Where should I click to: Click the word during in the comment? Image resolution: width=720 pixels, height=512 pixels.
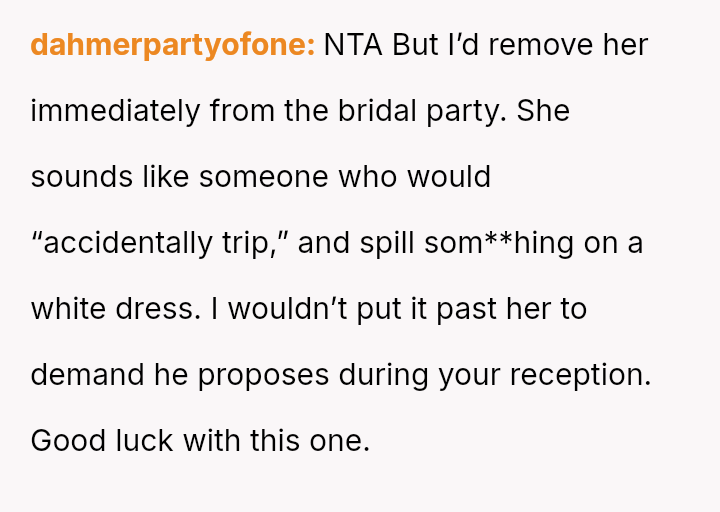tap(383, 376)
